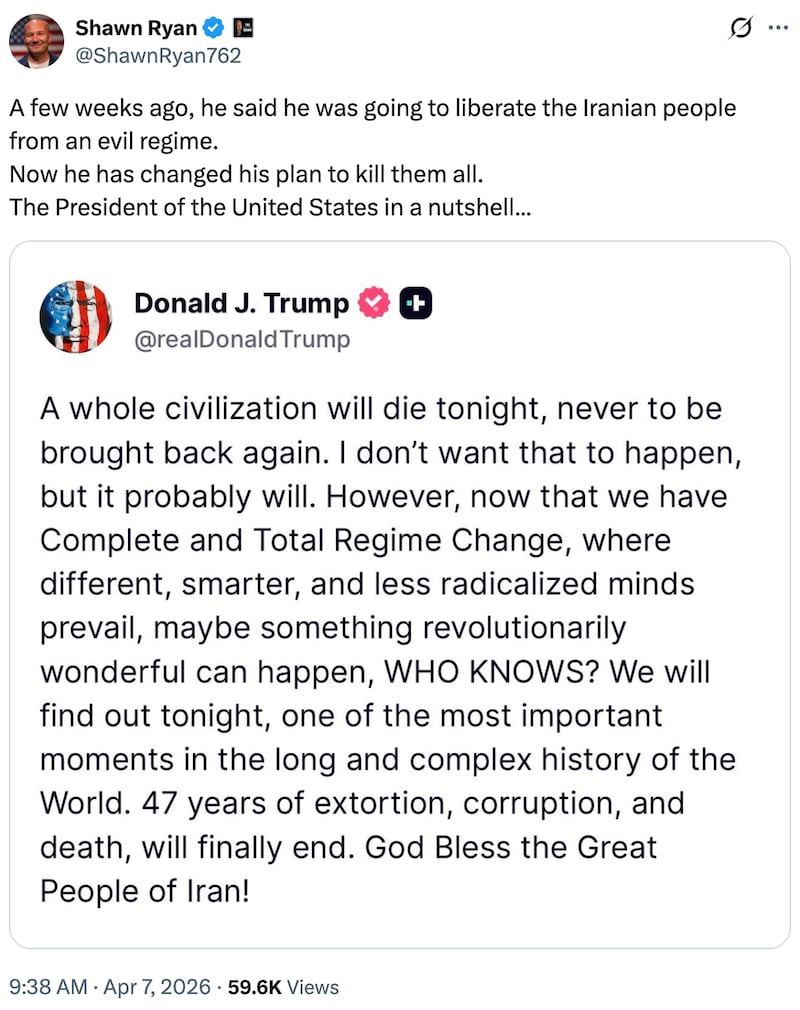Click Shawn Ryan's blue verified checkmark
The height and width of the screenshot is (1010, 800).
pyautogui.click(x=213, y=29)
